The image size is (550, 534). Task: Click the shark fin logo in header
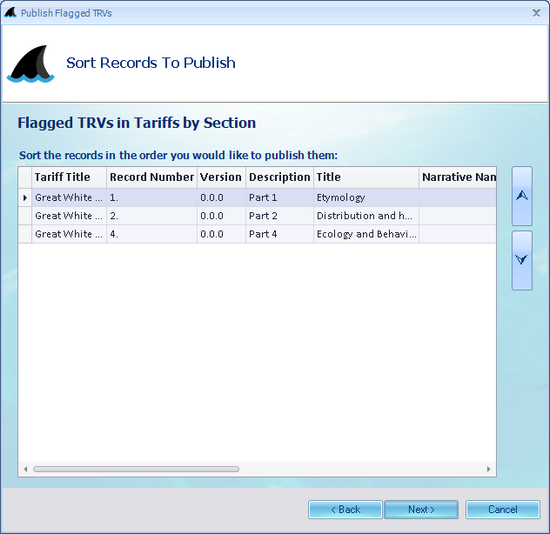click(x=31, y=64)
